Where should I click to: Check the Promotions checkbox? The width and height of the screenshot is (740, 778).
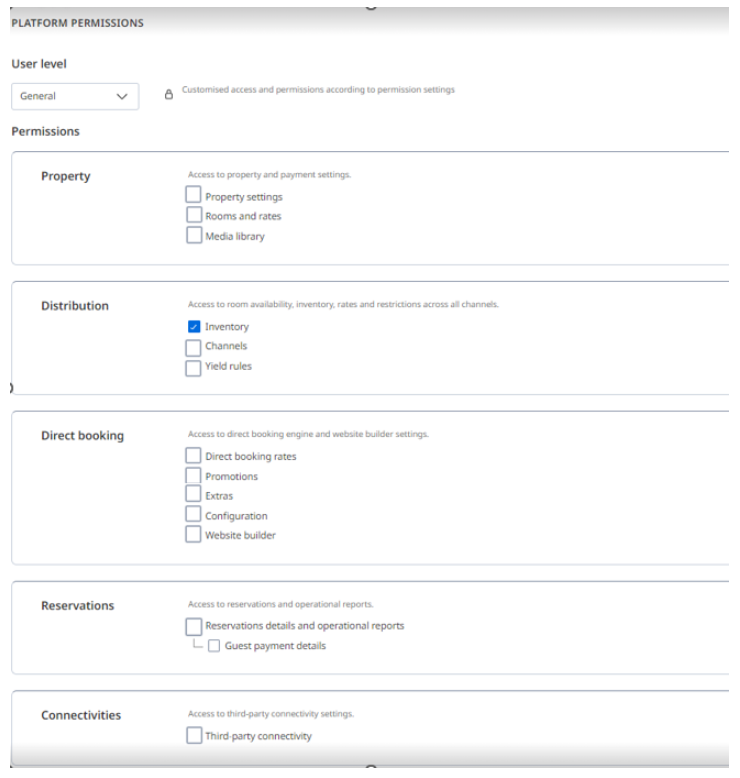point(194,476)
